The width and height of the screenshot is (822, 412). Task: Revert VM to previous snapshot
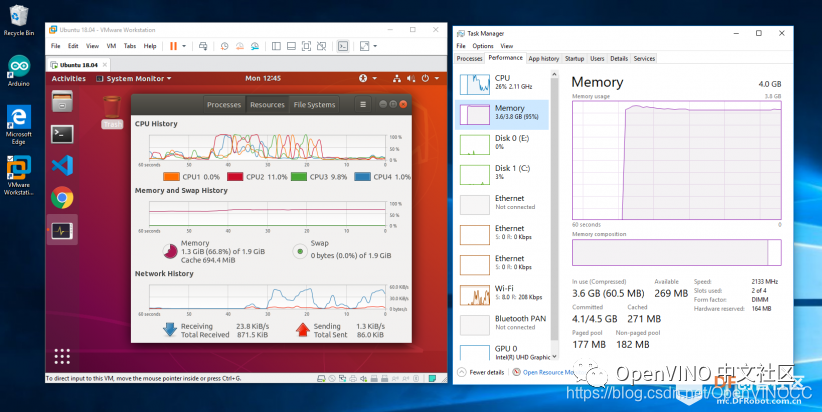click(x=240, y=46)
